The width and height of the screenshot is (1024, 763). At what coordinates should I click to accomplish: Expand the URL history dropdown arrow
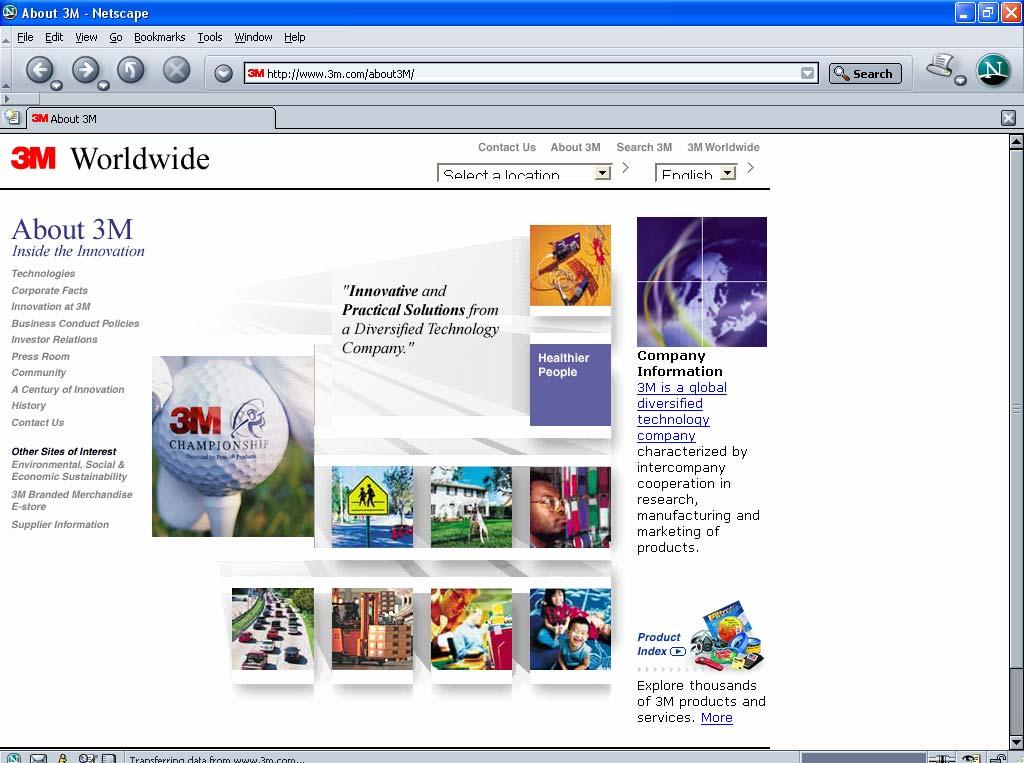pos(808,73)
